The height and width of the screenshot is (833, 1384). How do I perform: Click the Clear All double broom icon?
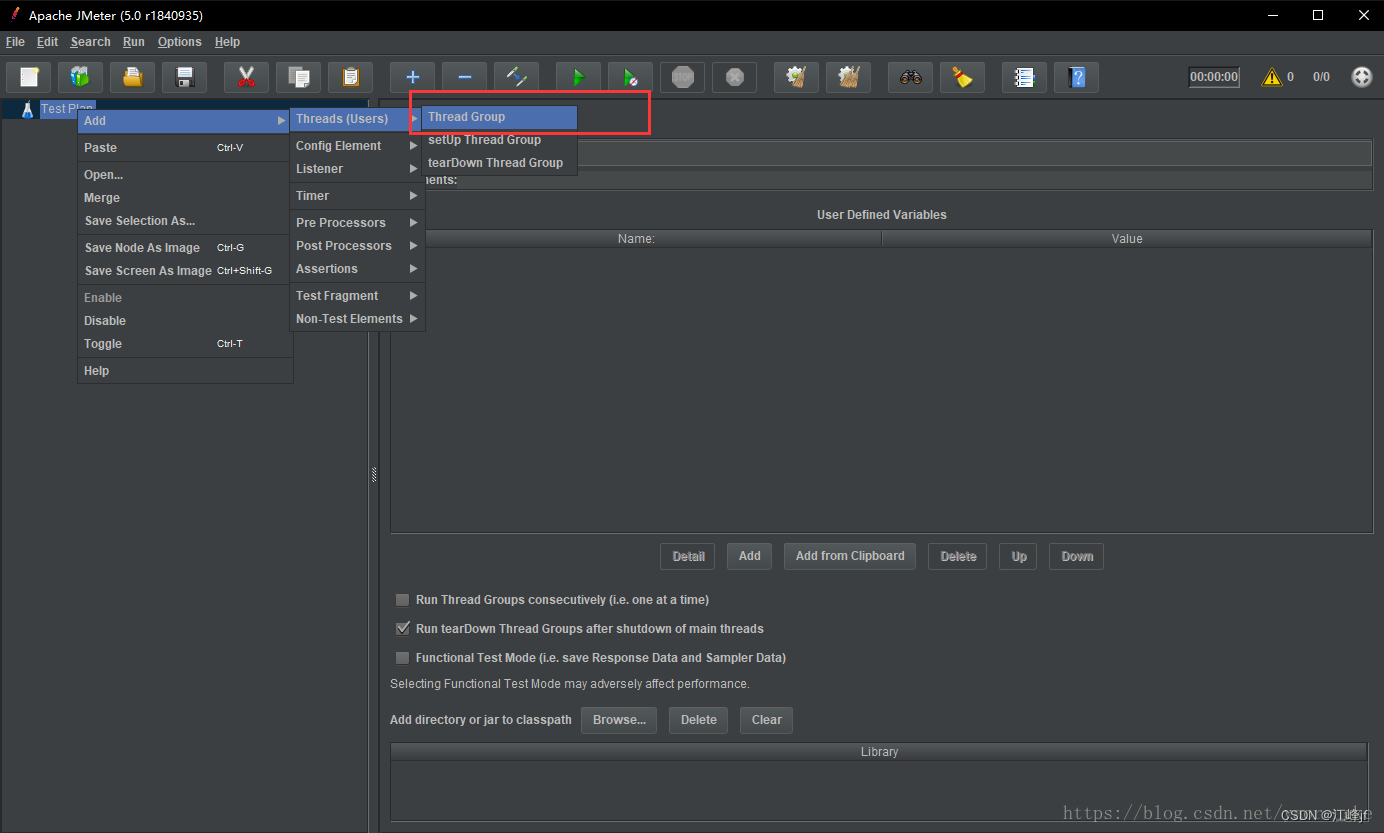click(848, 77)
